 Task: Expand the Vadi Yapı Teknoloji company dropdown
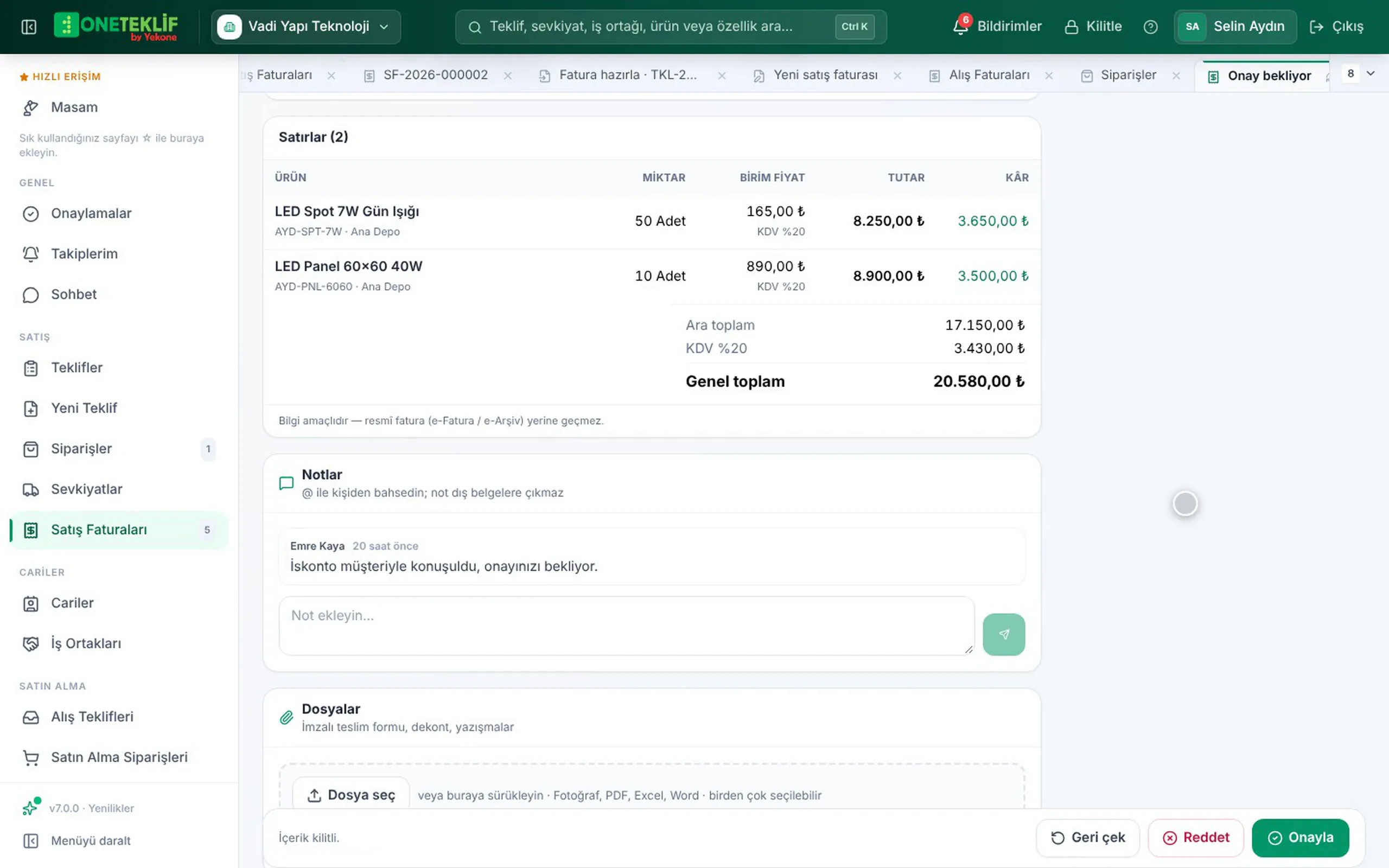tap(306, 27)
